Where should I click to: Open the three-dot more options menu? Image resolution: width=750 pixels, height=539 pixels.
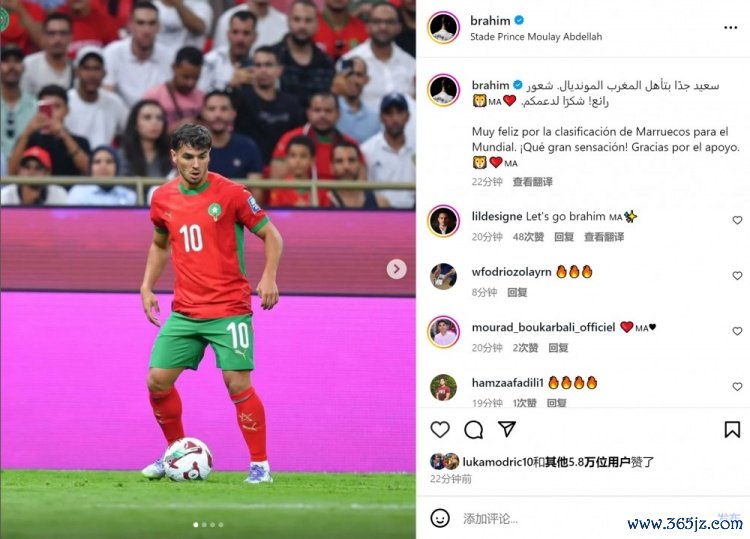[730, 28]
